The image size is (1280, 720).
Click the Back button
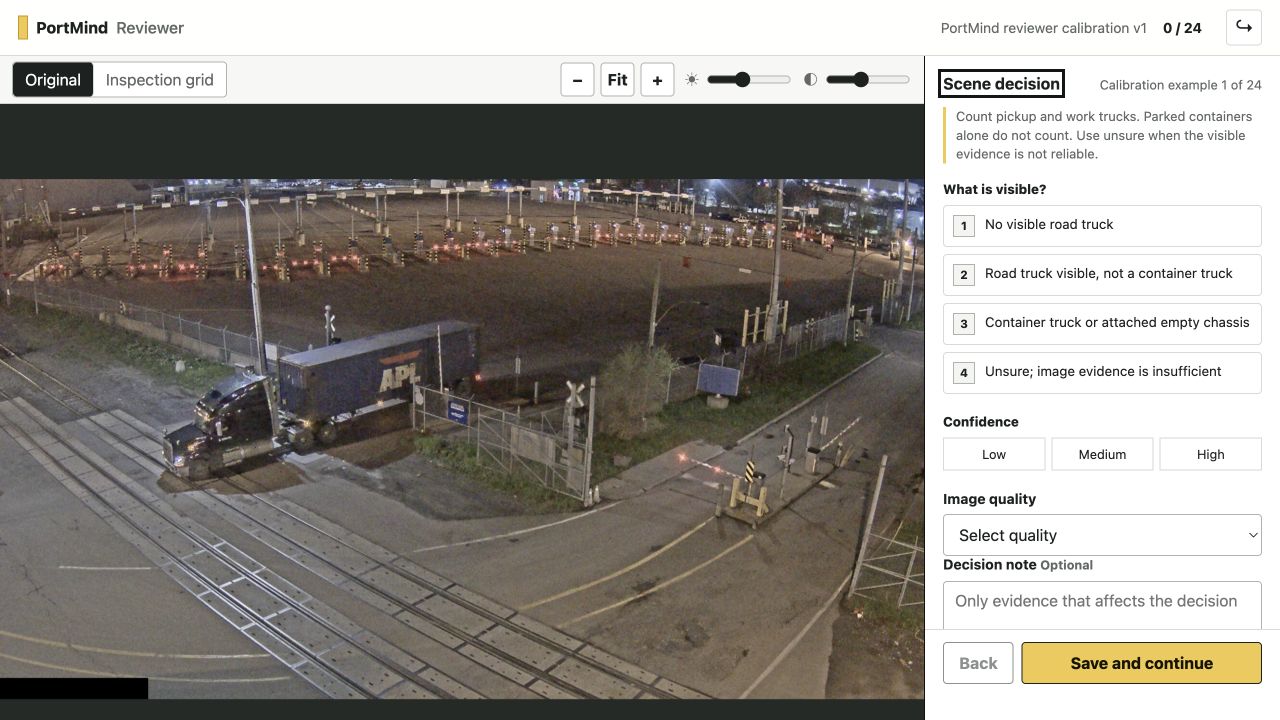(978, 663)
